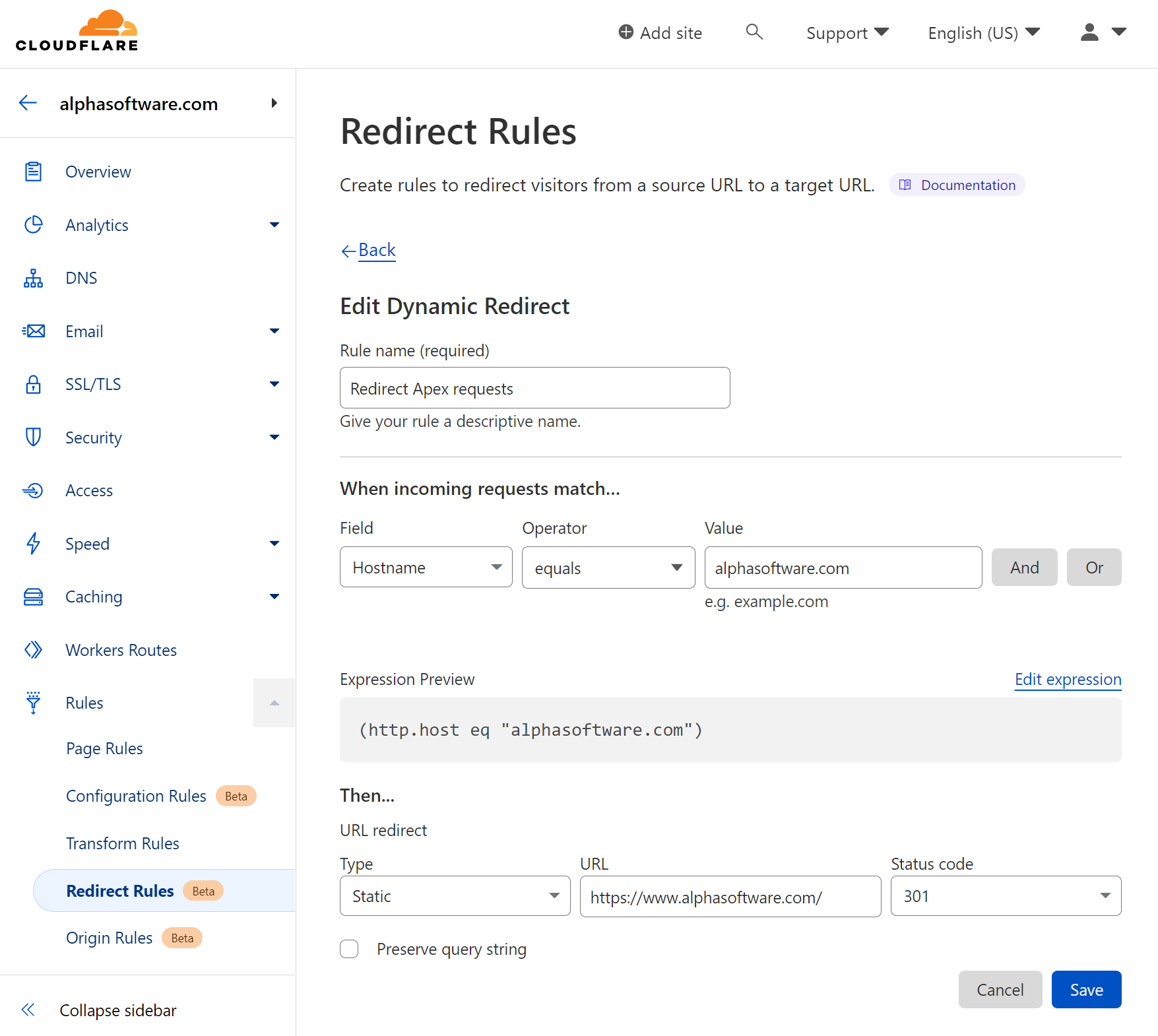The image size is (1158, 1036).
Task: Click the Or button
Action: [x=1094, y=567]
